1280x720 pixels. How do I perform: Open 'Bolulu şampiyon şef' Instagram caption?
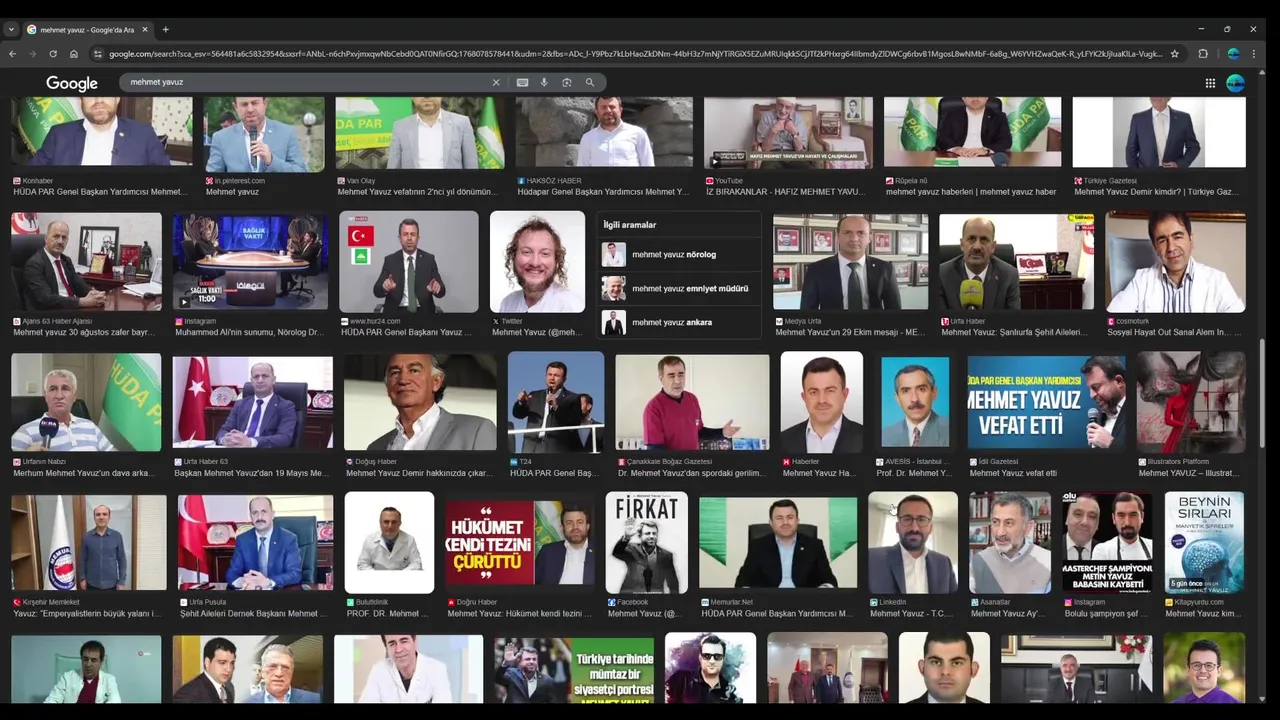(x=1104, y=613)
